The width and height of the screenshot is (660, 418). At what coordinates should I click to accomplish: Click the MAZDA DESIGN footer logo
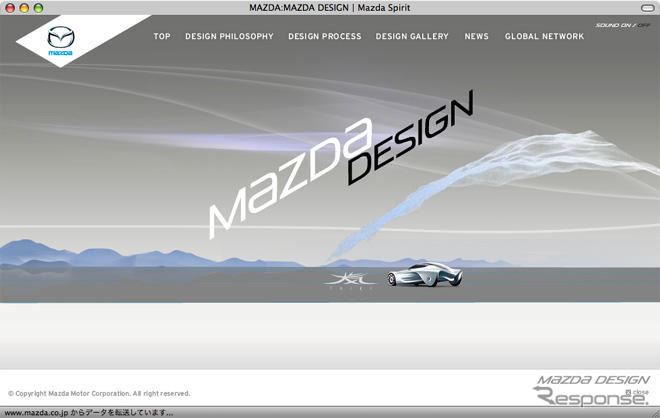click(x=593, y=380)
